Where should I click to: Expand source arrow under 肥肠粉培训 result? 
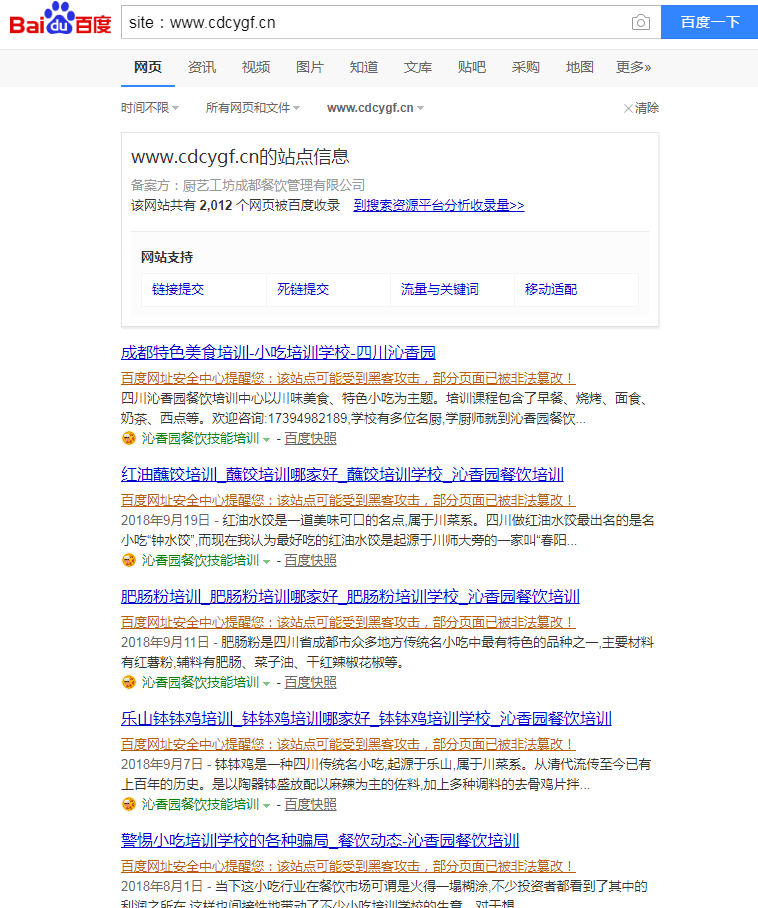point(266,684)
